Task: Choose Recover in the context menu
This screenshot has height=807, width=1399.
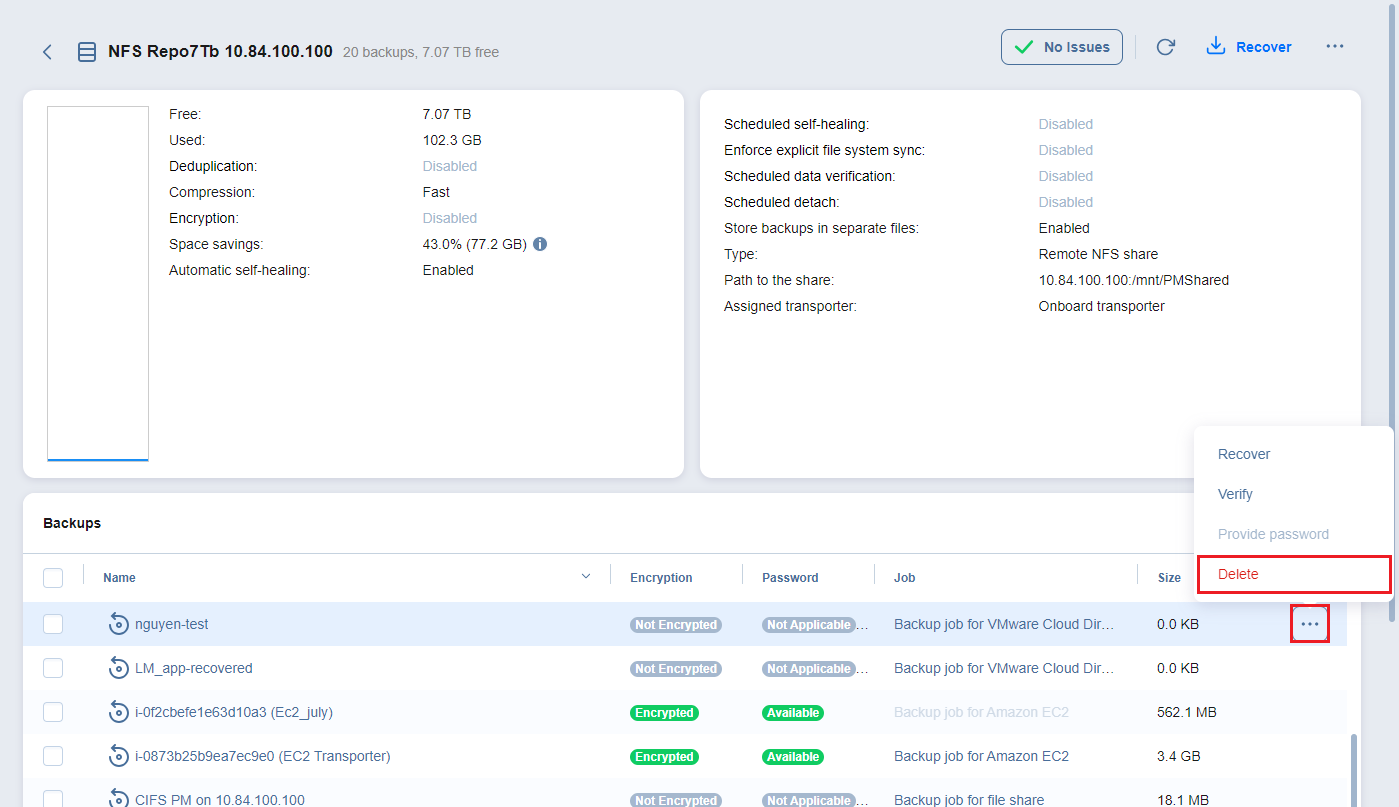Action: click(x=1244, y=454)
